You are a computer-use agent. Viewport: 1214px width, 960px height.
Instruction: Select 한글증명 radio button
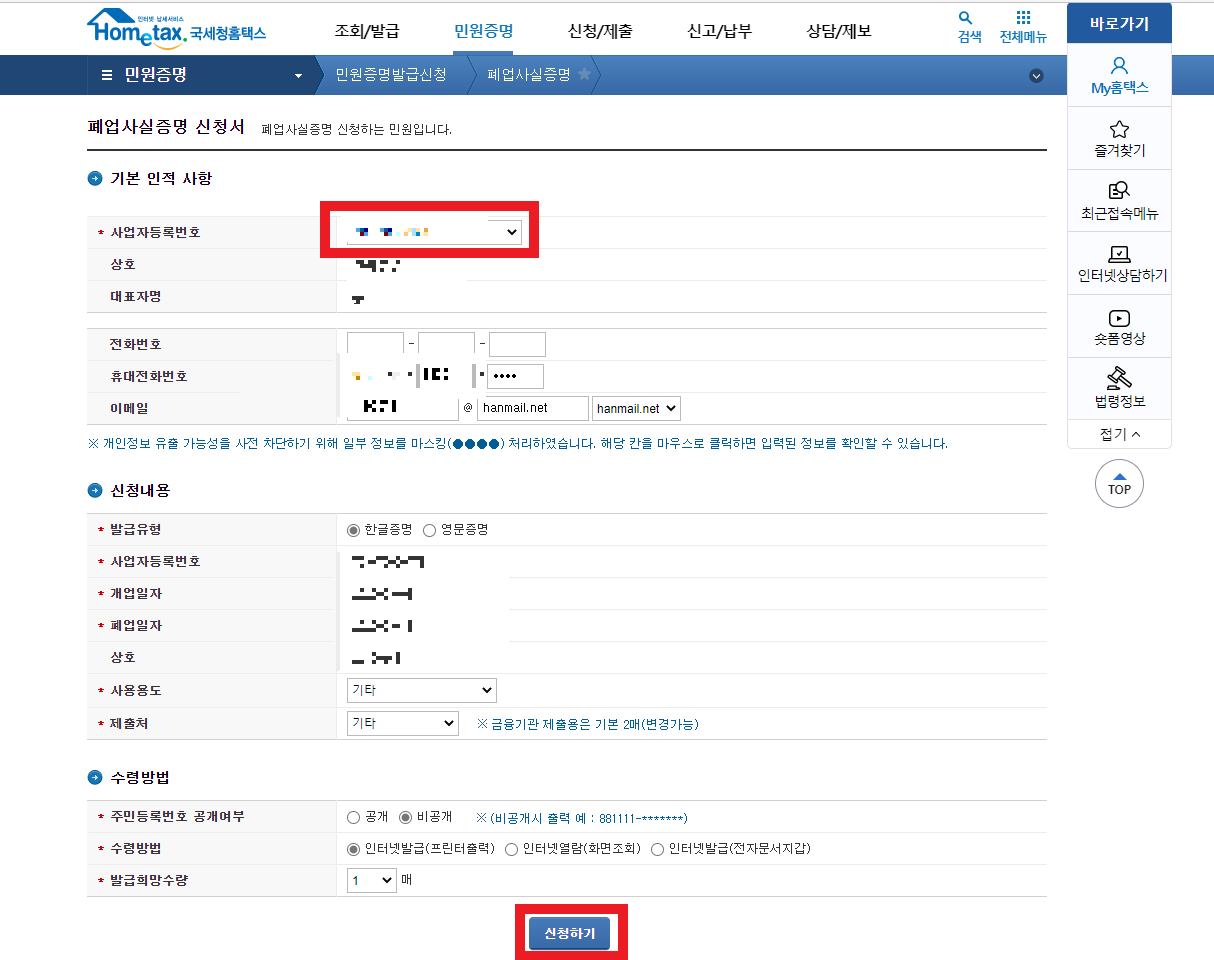tap(353, 530)
